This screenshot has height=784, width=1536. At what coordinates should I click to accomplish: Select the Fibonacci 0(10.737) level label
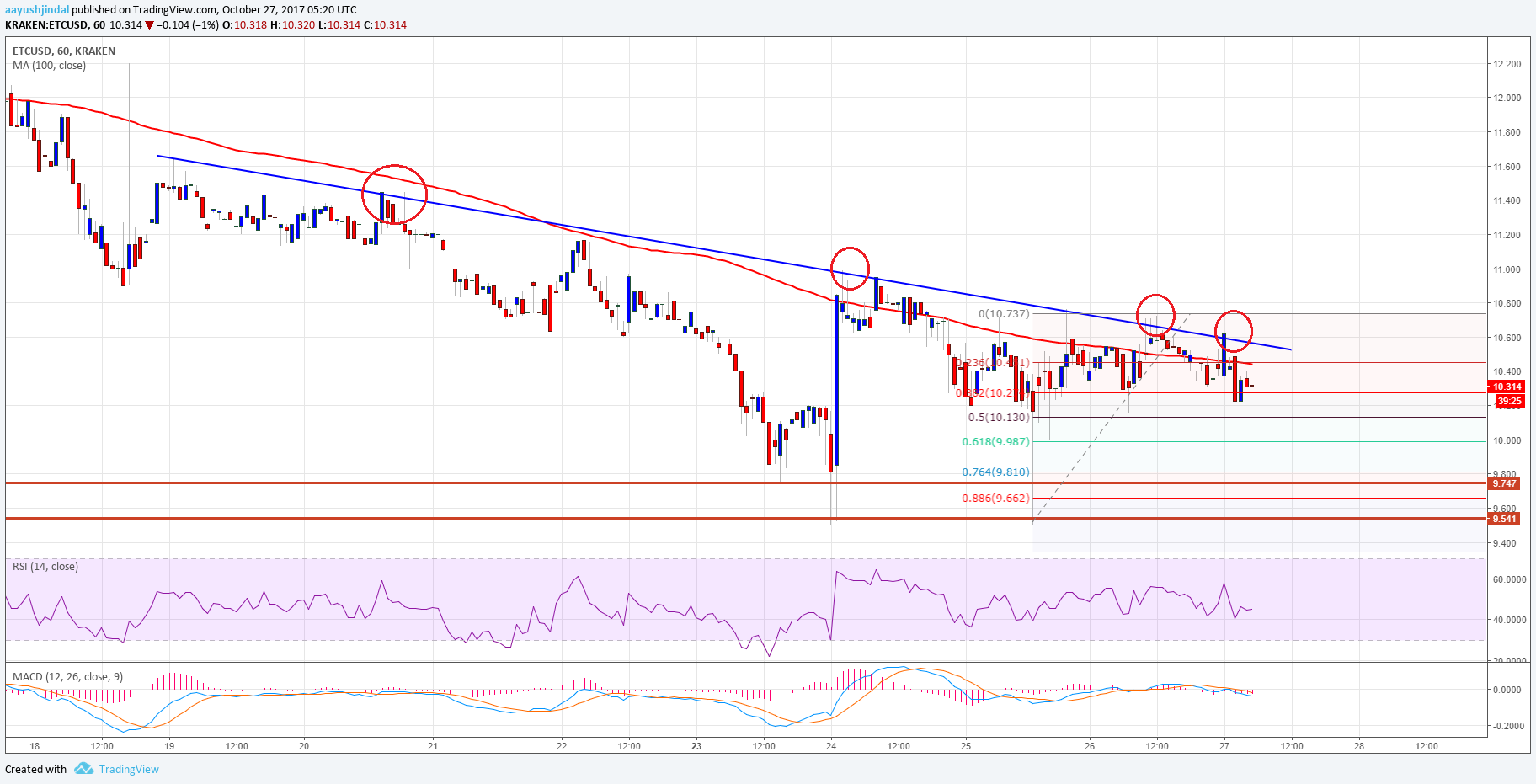pos(1004,314)
